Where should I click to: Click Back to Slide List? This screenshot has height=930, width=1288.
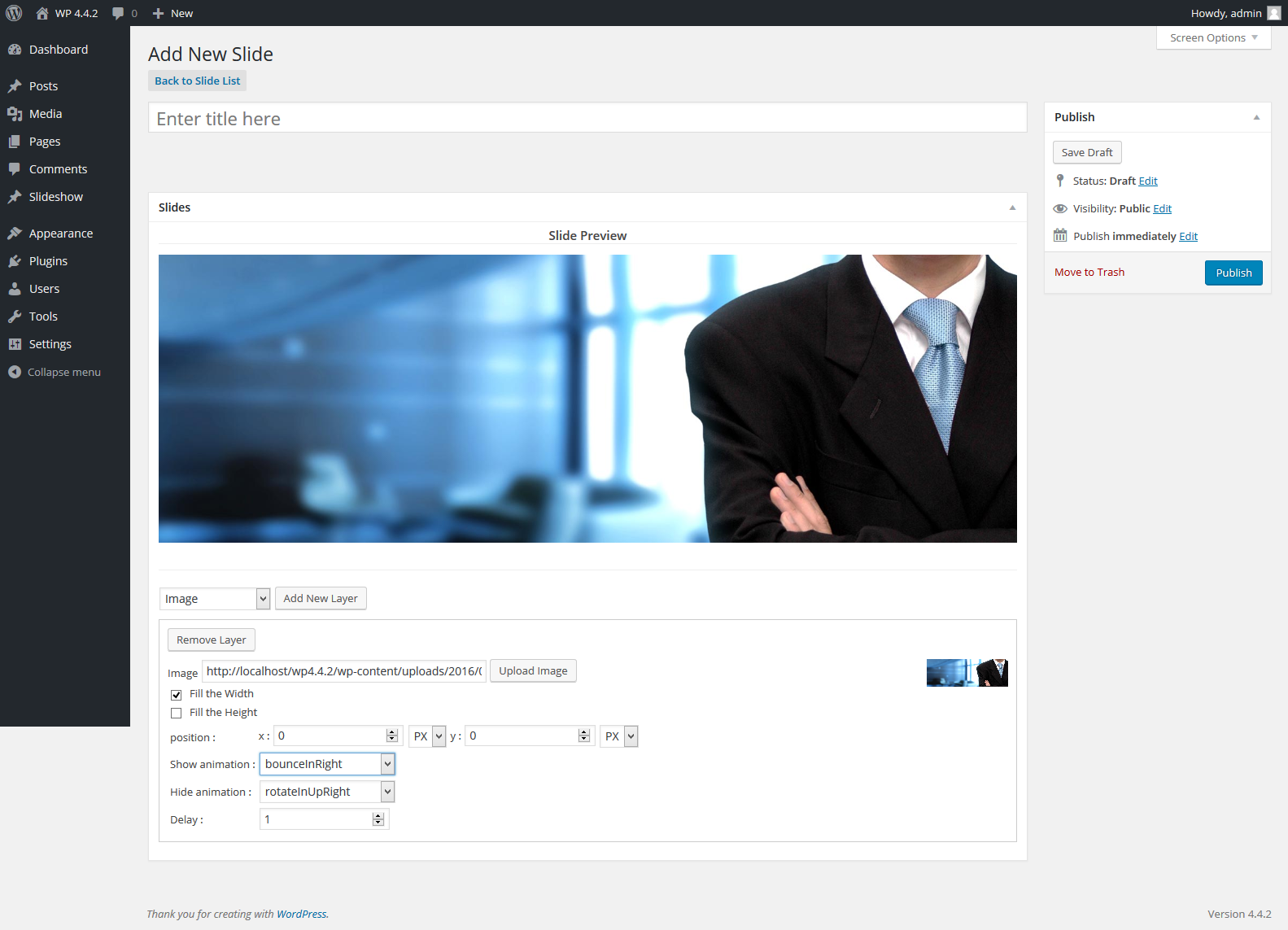point(198,81)
